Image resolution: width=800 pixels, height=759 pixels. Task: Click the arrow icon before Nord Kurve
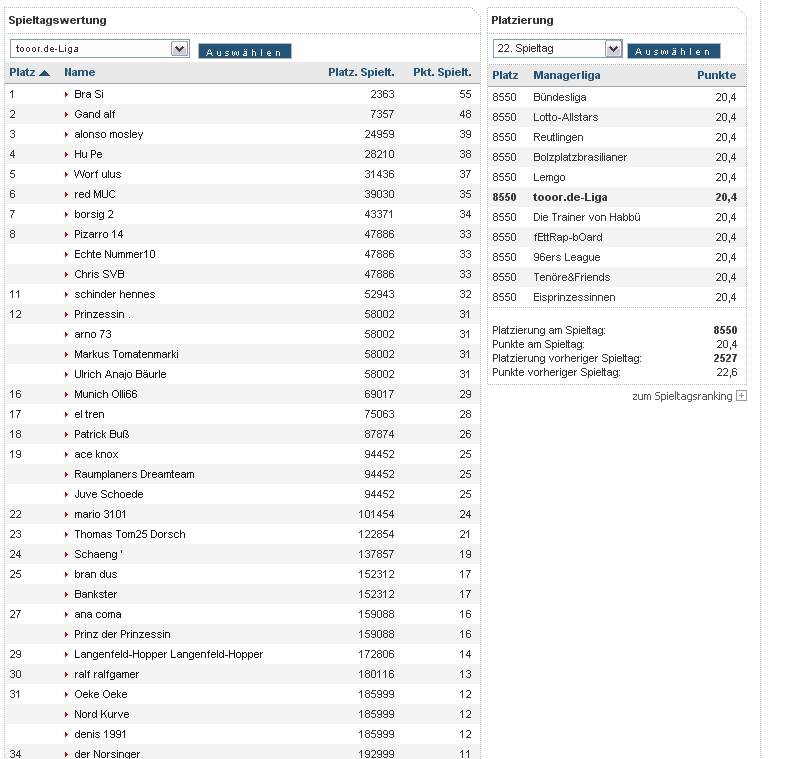click(67, 714)
